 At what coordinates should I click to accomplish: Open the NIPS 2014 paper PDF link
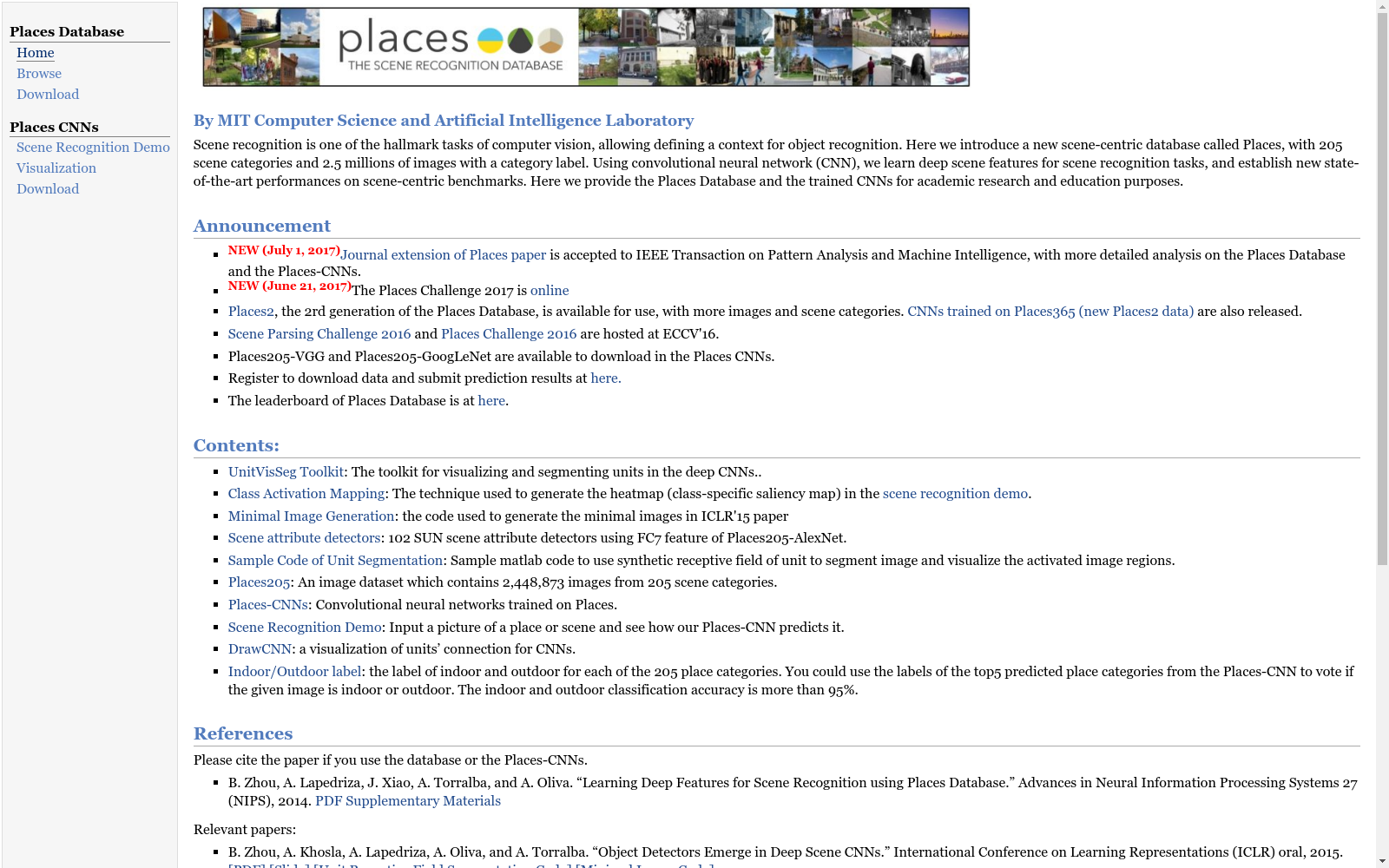[x=328, y=801]
